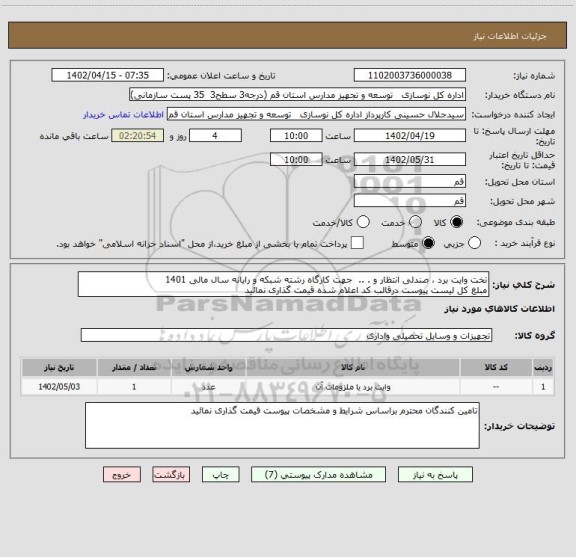Click the خروج exit button

tap(122, 475)
